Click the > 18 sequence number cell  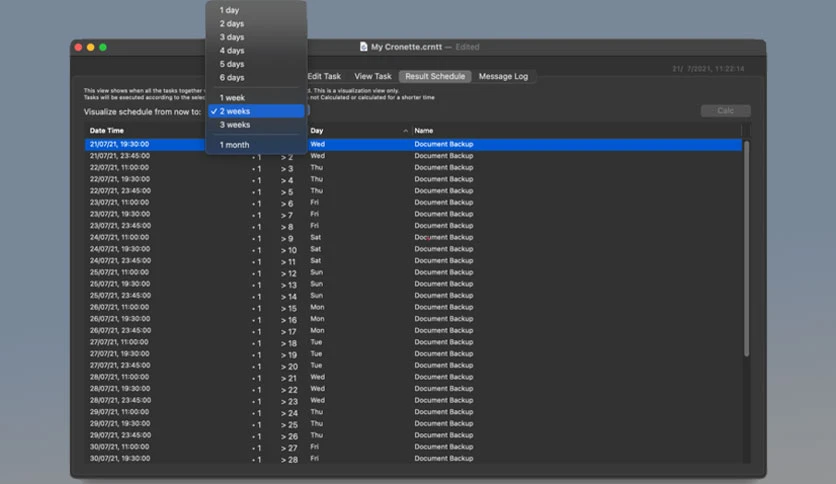tap(289, 343)
